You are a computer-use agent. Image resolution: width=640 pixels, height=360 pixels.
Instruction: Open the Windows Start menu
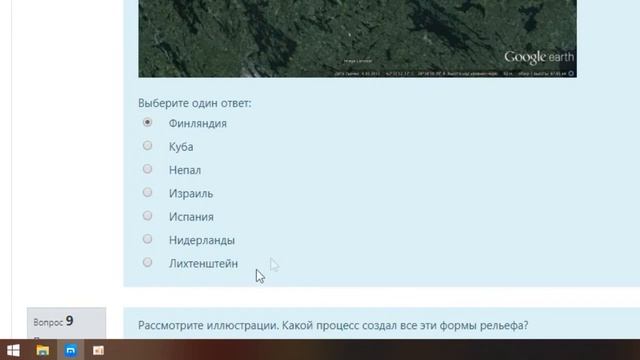[13, 350]
